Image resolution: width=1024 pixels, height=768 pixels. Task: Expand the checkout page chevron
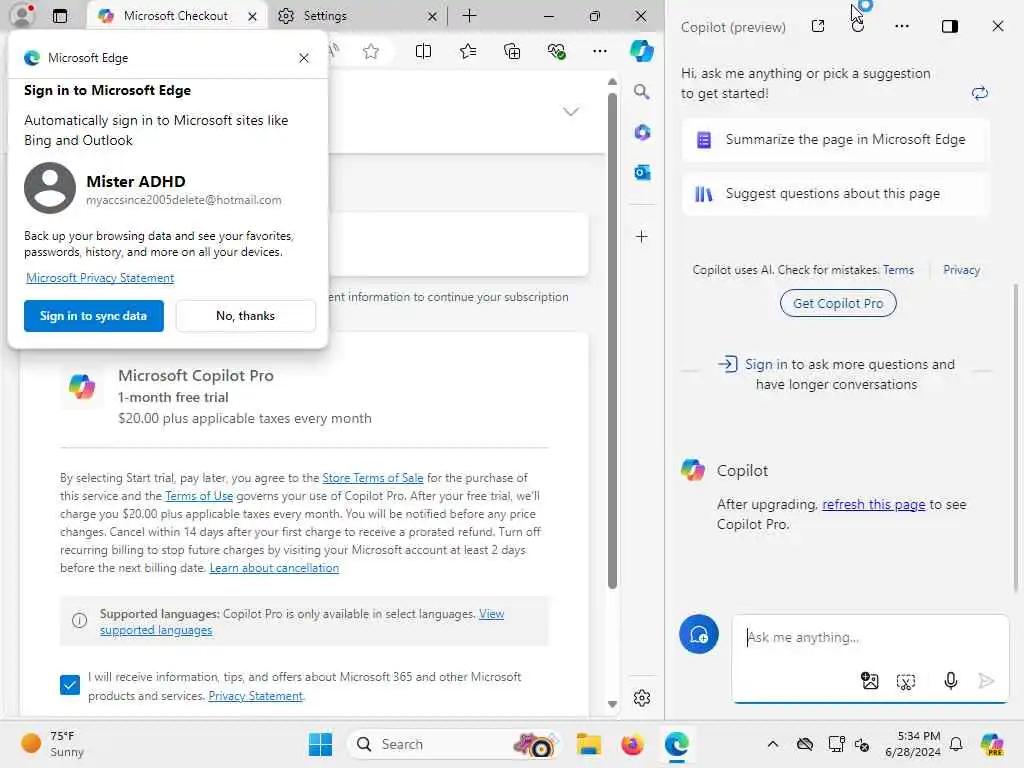[x=571, y=112]
